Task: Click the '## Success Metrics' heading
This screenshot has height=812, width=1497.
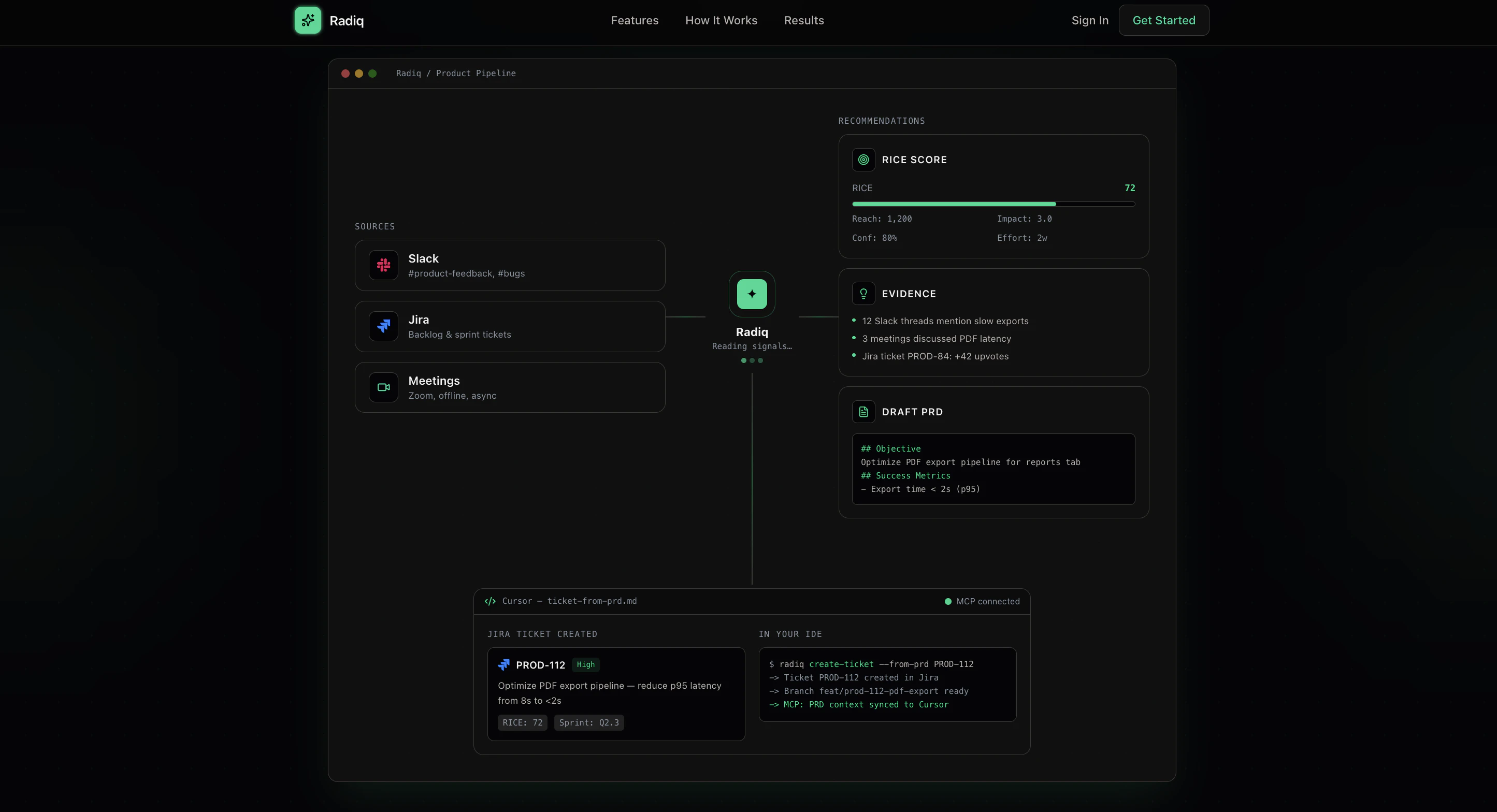Action: 905,476
